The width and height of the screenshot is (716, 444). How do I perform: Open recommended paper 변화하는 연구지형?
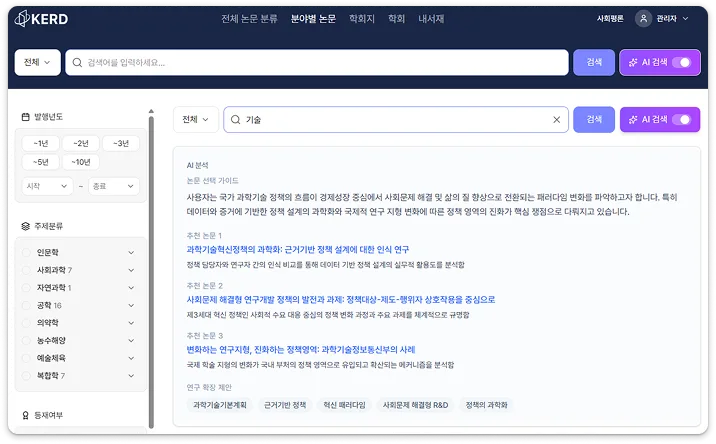click(301, 350)
